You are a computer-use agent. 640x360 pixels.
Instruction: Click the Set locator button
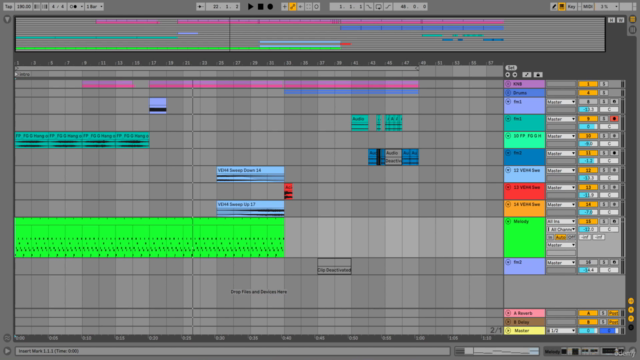[511, 68]
